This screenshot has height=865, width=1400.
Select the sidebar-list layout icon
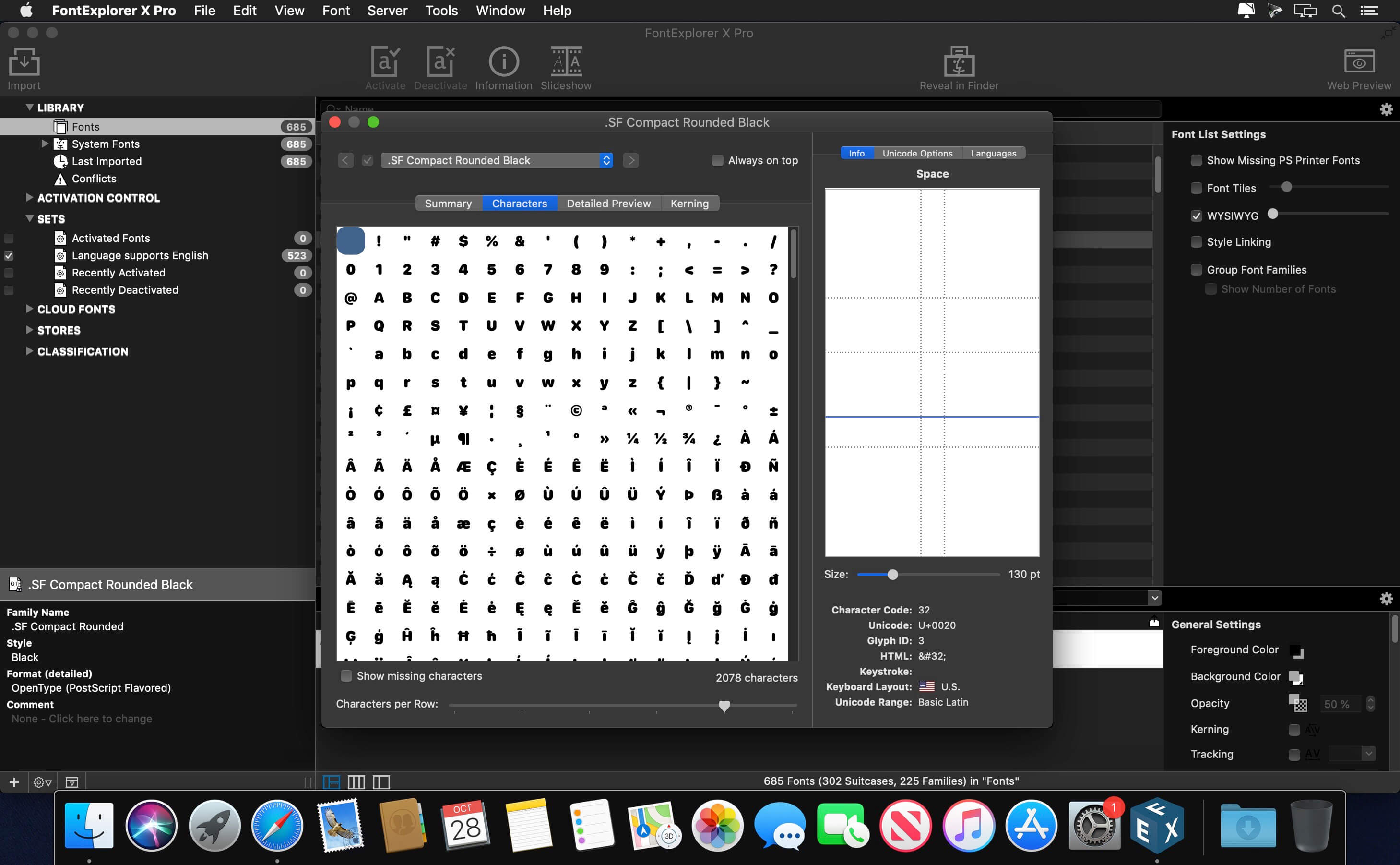click(x=332, y=782)
